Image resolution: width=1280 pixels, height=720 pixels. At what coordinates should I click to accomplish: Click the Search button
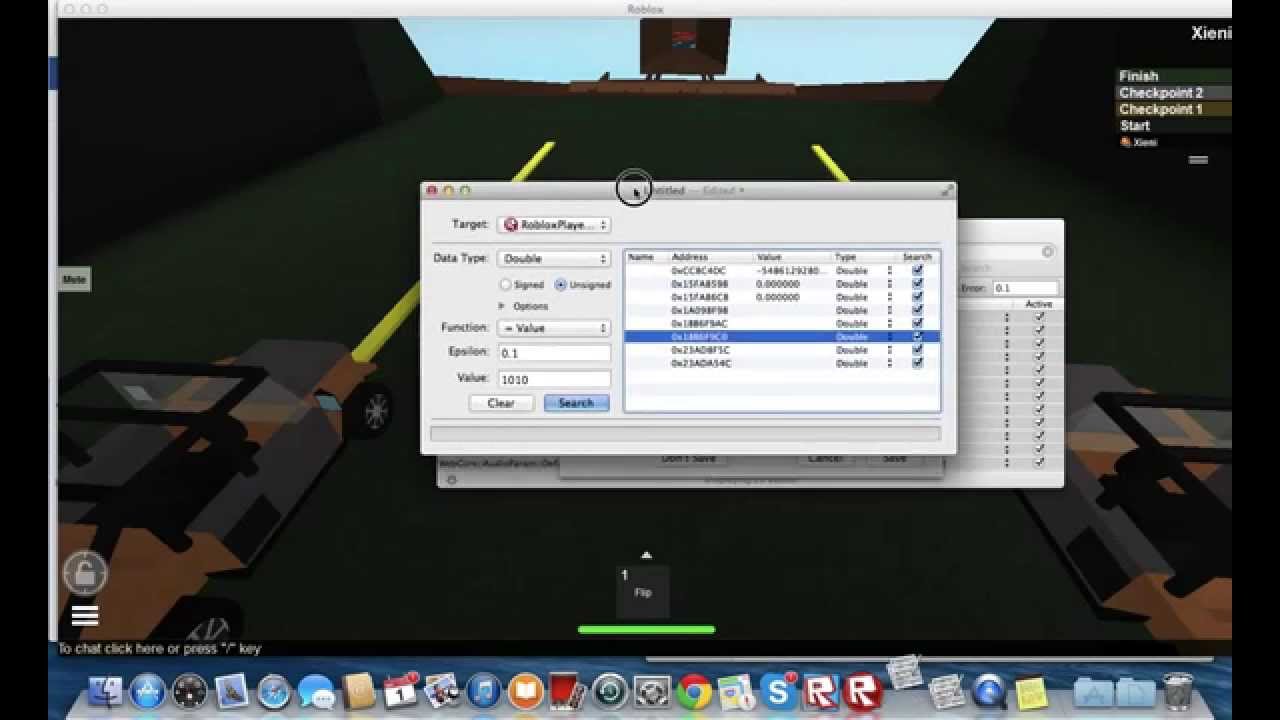click(x=576, y=403)
